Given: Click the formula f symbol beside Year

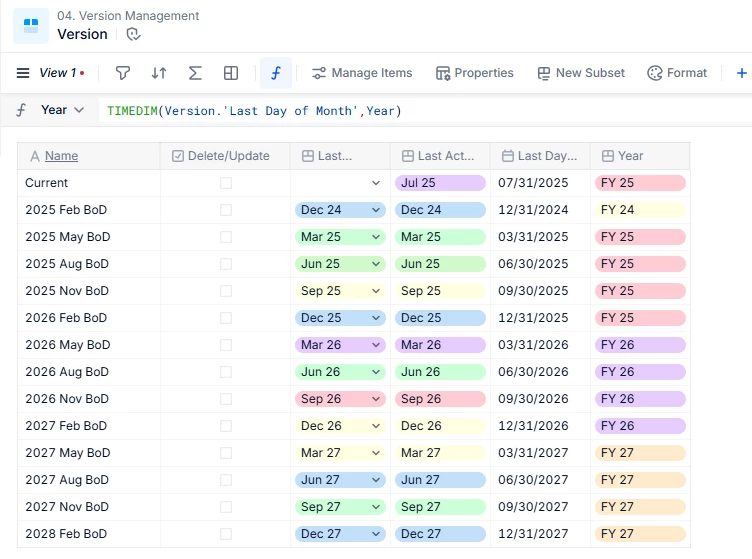Looking at the screenshot, I should (x=21, y=110).
